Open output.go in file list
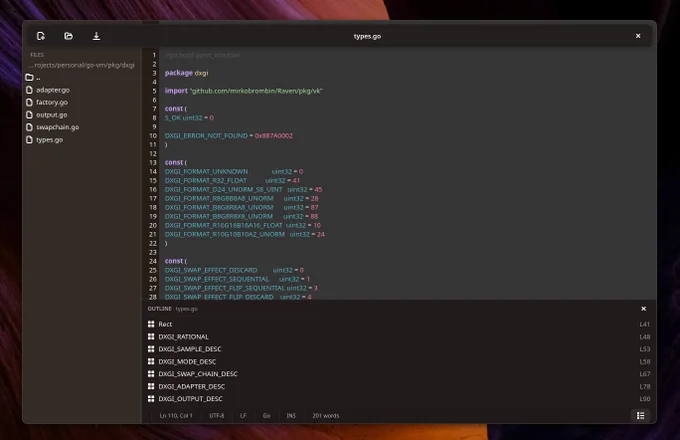Screen dimensions: 680x440 [x=82, y=115]
